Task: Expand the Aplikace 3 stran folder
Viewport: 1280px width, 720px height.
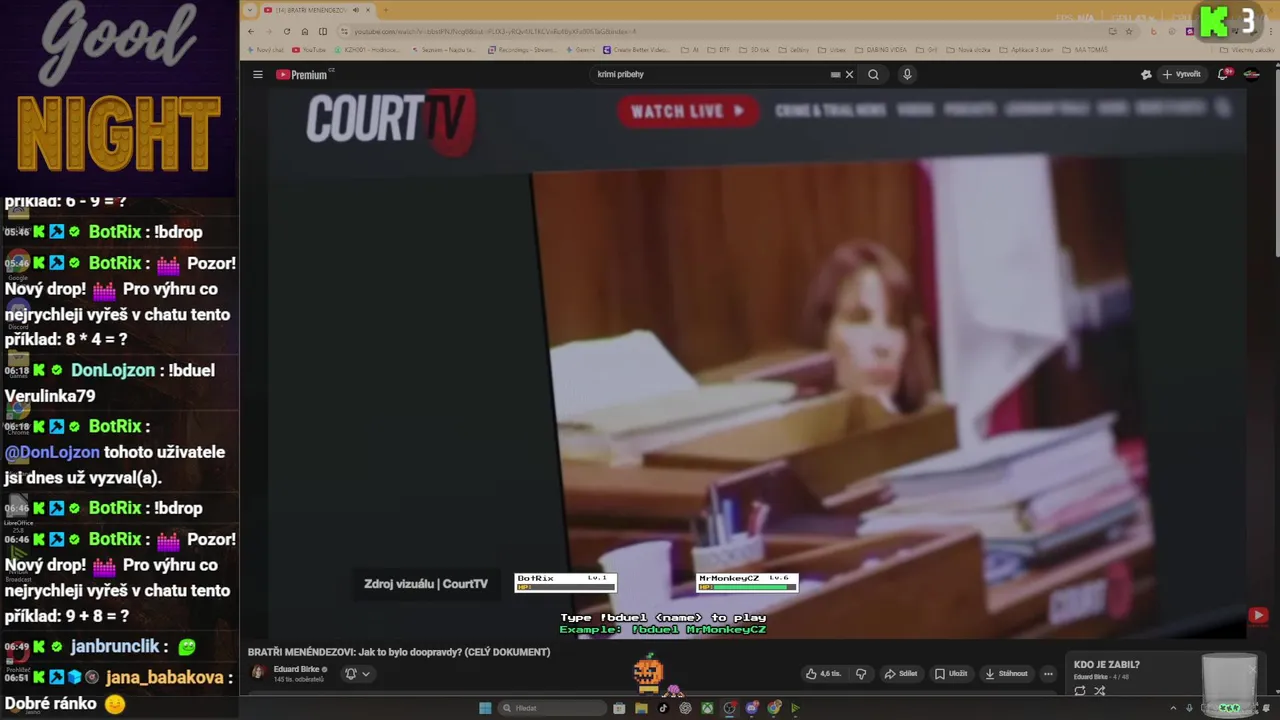Action: 1026,50
